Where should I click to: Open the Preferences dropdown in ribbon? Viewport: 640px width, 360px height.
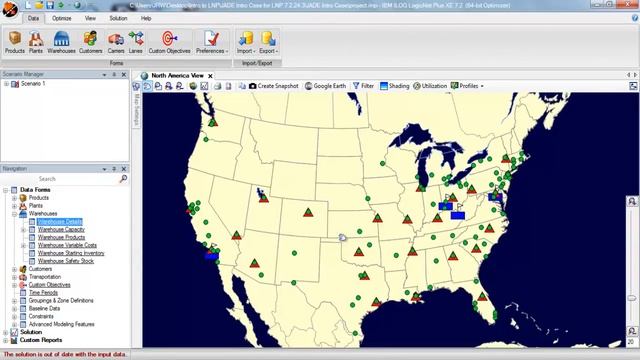[x=212, y=42]
